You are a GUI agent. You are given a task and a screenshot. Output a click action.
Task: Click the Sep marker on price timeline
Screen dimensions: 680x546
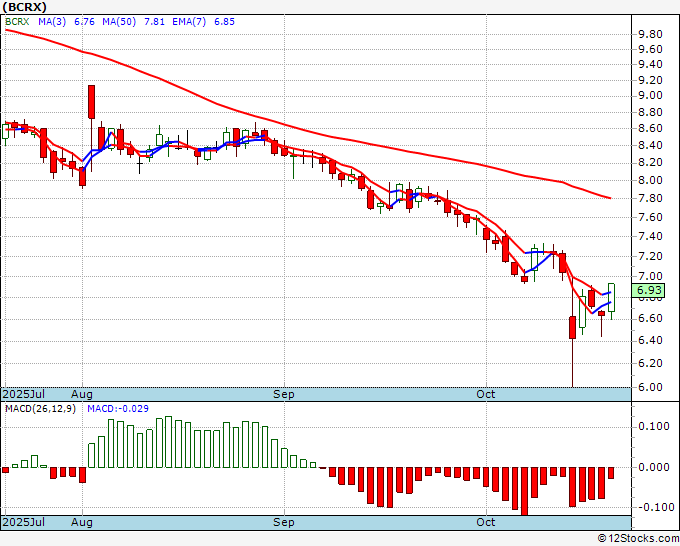point(284,394)
